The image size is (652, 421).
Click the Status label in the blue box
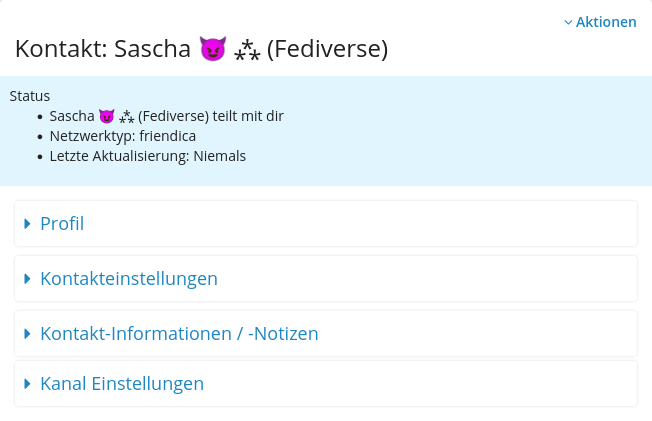click(x=30, y=96)
